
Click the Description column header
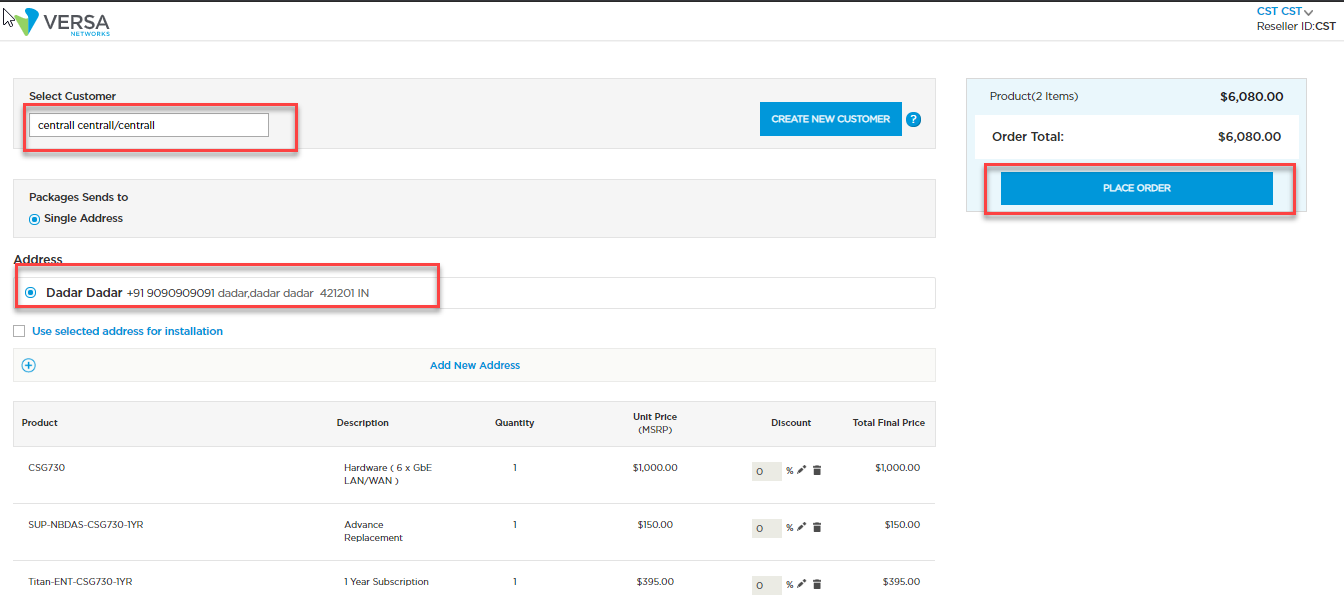(x=363, y=423)
